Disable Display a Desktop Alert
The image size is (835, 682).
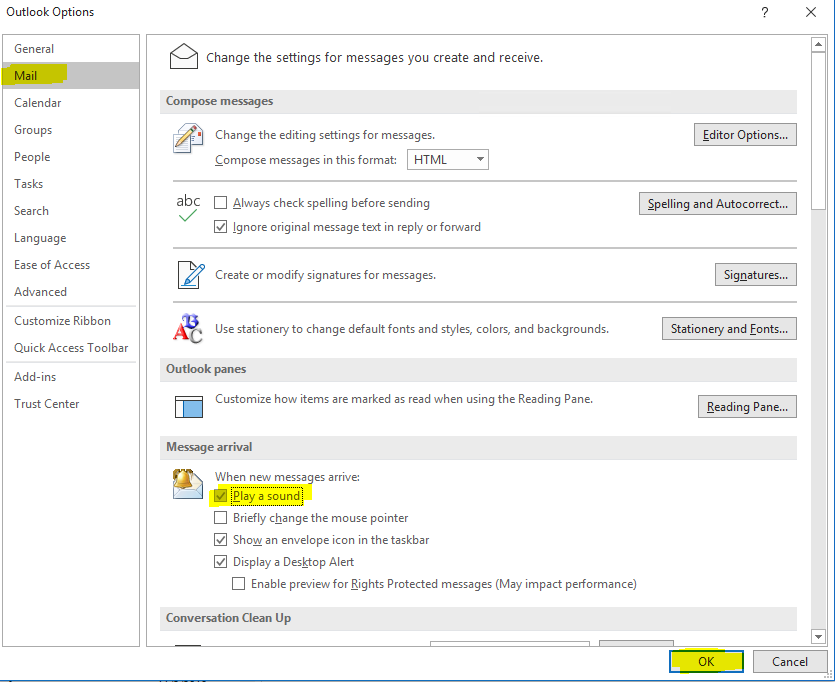tap(220, 562)
